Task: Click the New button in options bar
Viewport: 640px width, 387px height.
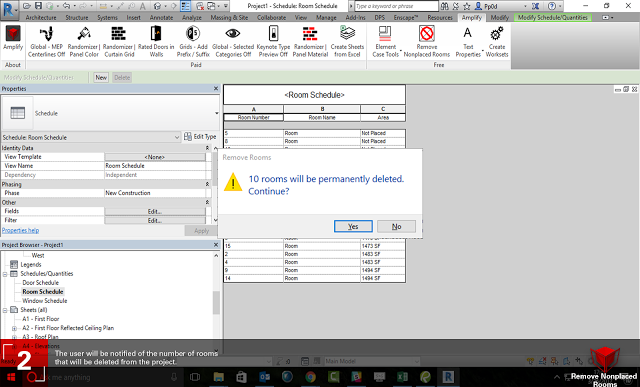Action: click(101, 78)
